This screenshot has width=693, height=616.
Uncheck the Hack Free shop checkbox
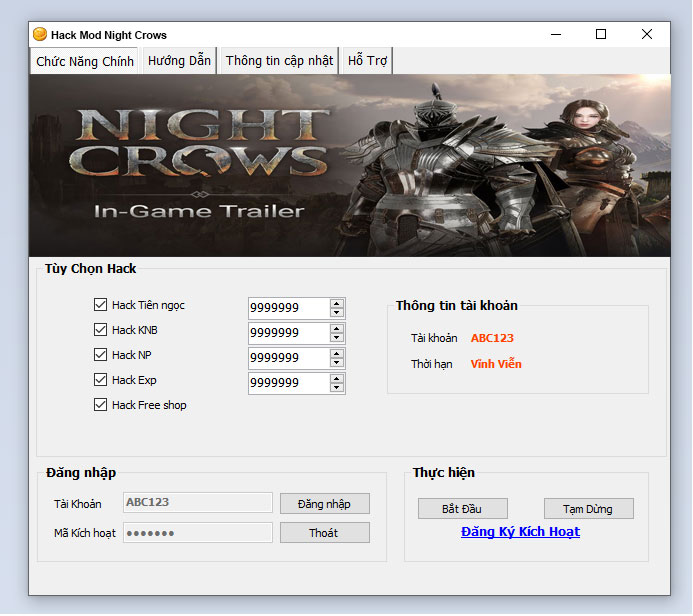pos(100,405)
